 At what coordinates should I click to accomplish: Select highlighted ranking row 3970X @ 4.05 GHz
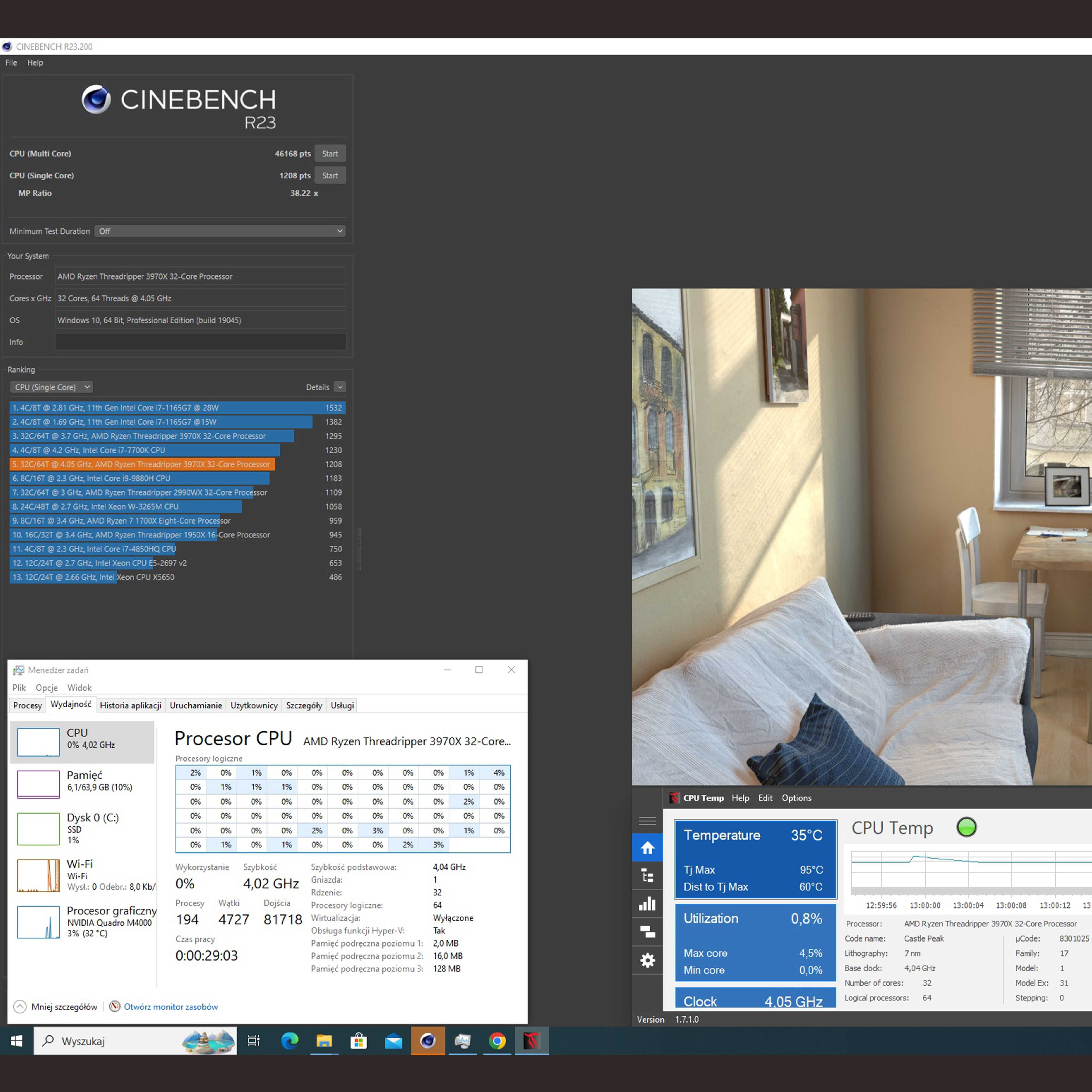178,464
